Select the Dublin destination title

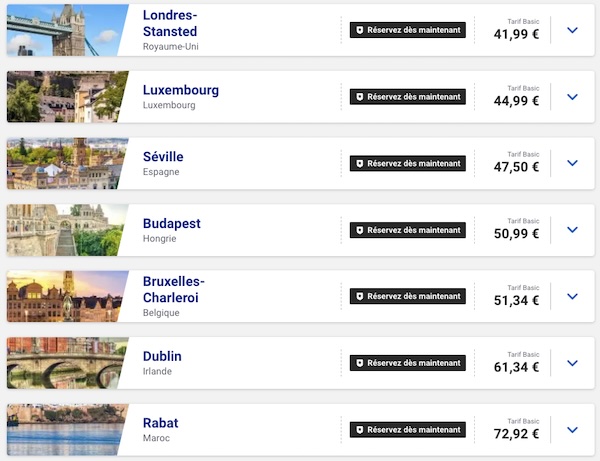point(162,356)
